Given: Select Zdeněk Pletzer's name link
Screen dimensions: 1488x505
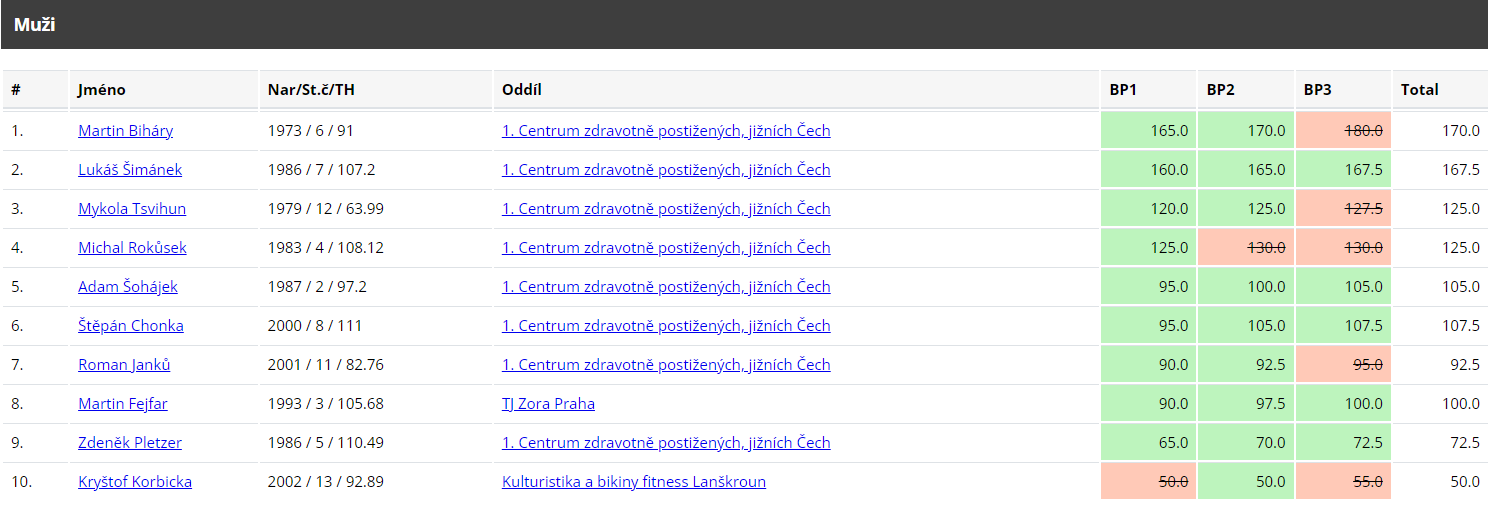Looking at the screenshot, I should (130, 443).
